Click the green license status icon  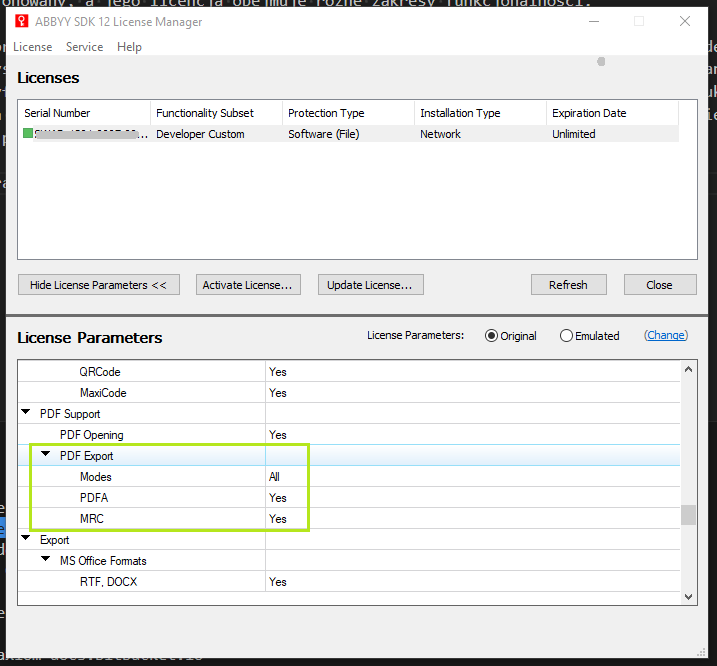28,133
